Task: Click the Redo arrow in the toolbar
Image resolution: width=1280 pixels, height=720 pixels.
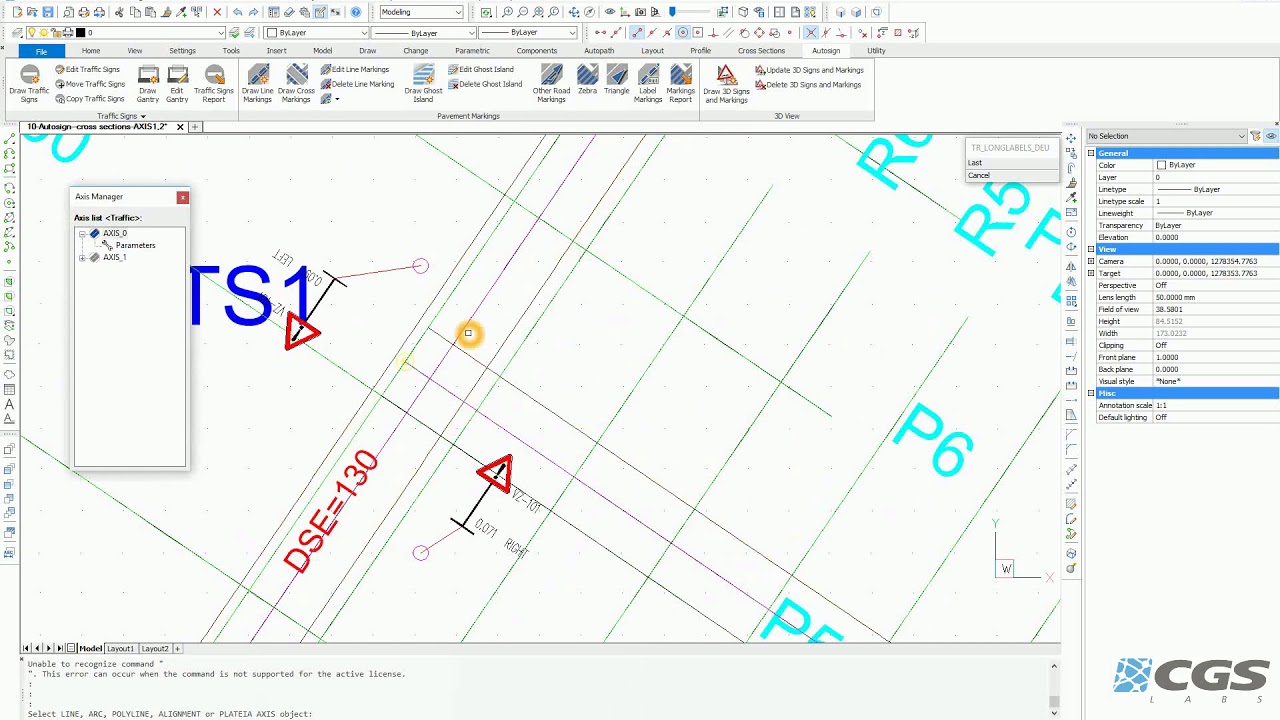Action: pos(253,12)
